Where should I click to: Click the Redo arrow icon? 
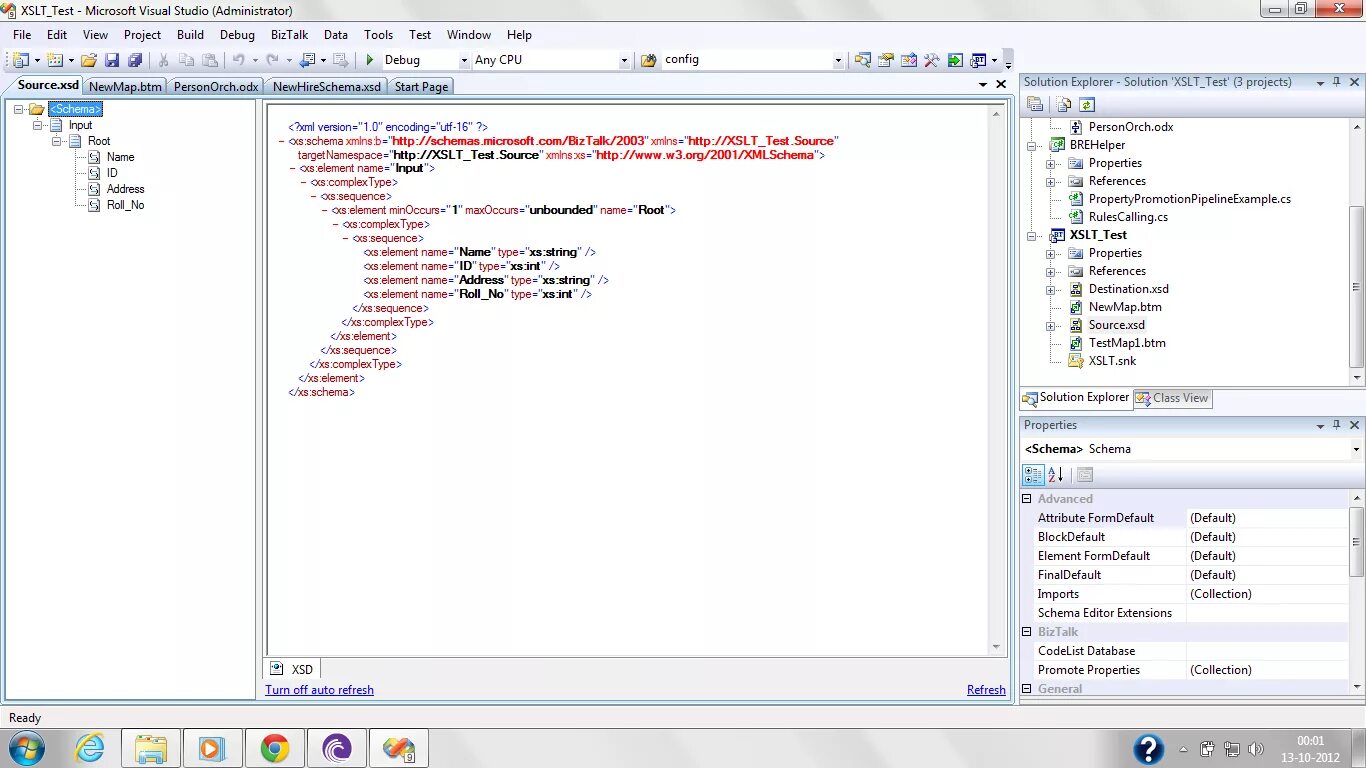point(273,60)
